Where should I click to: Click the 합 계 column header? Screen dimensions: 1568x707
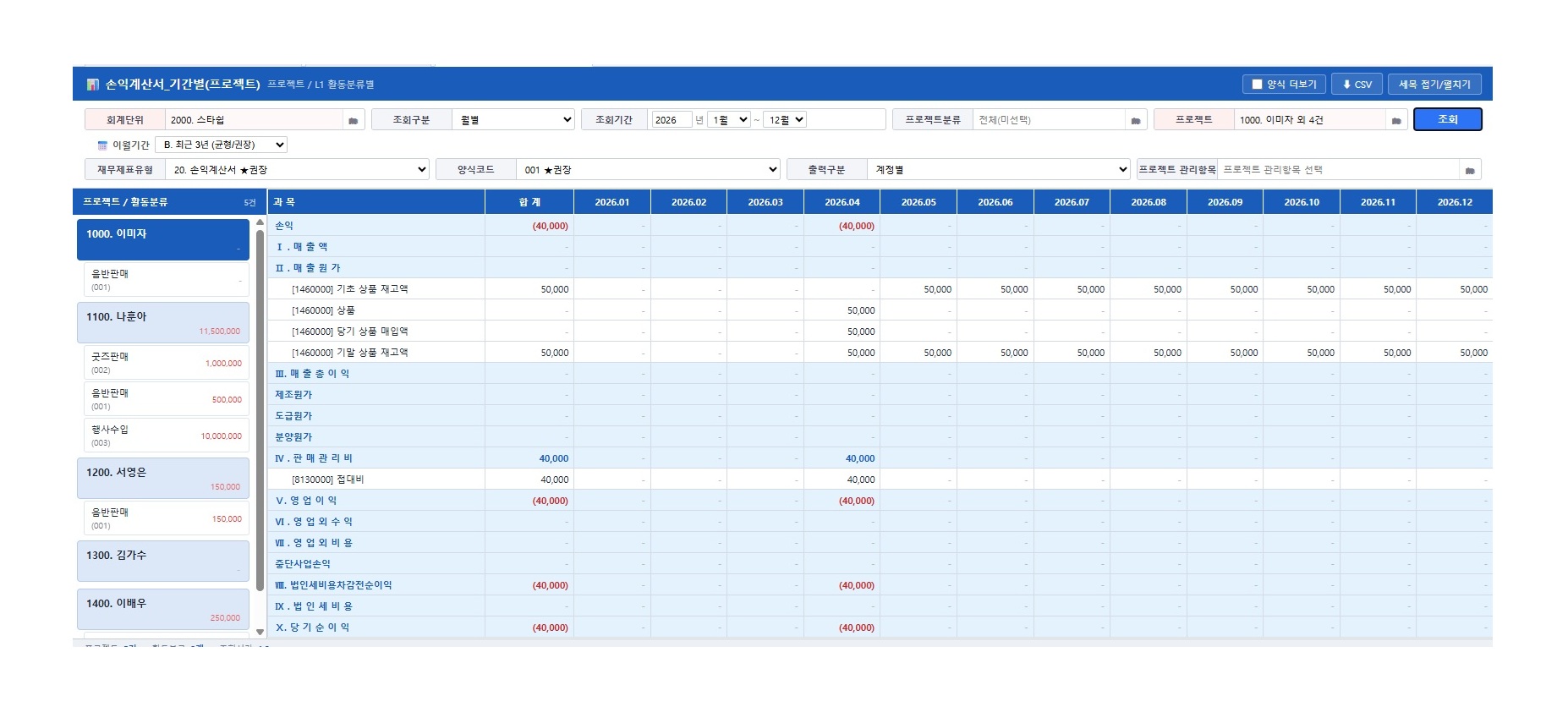click(x=529, y=202)
